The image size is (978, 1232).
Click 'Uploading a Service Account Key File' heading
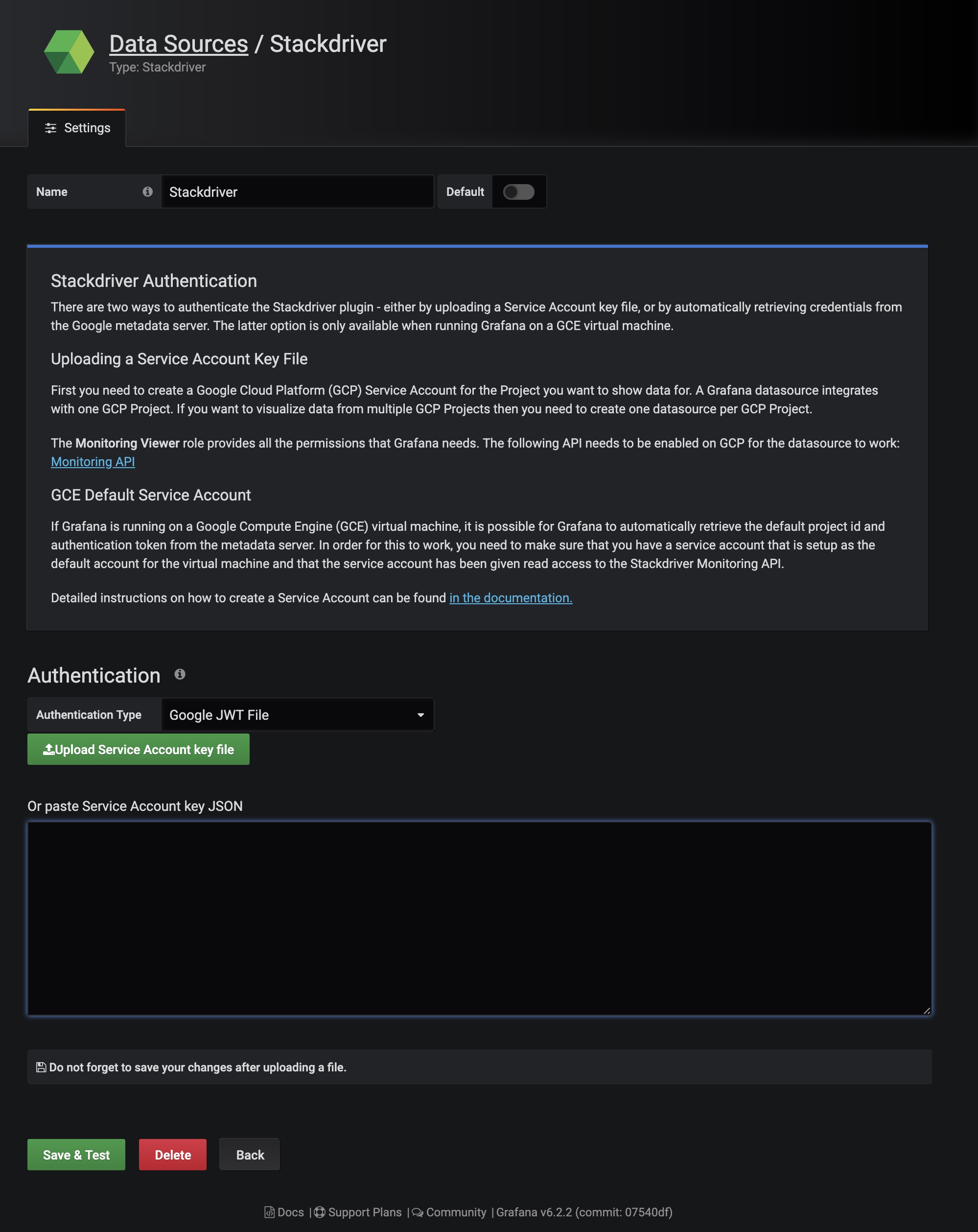(179, 359)
